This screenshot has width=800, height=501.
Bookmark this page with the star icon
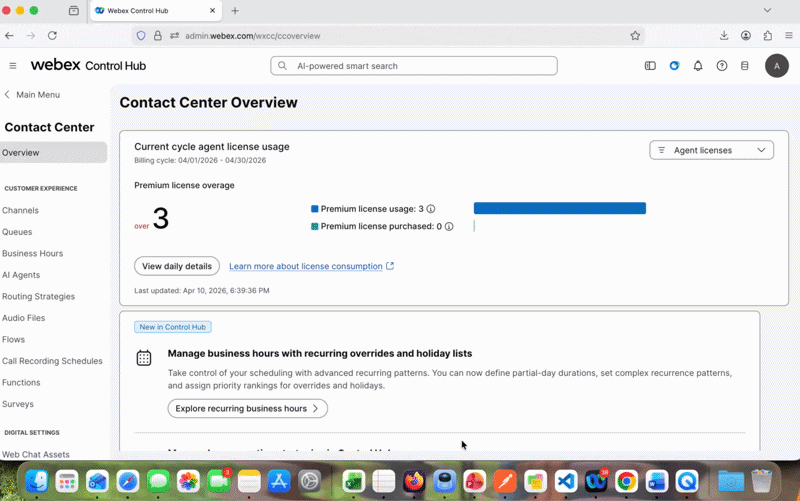[635, 36]
